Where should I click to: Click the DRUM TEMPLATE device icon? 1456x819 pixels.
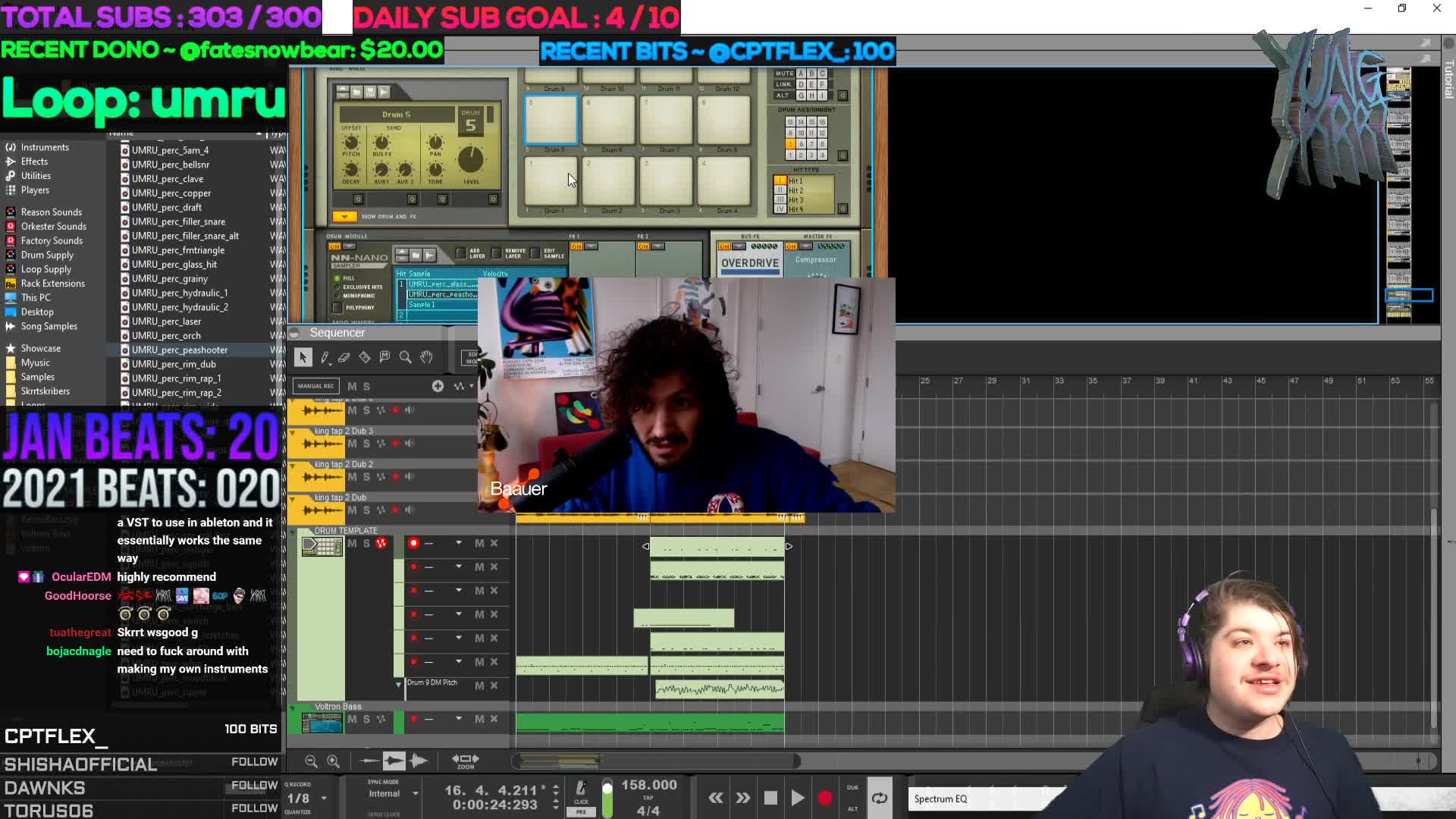(x=322, y=546)
